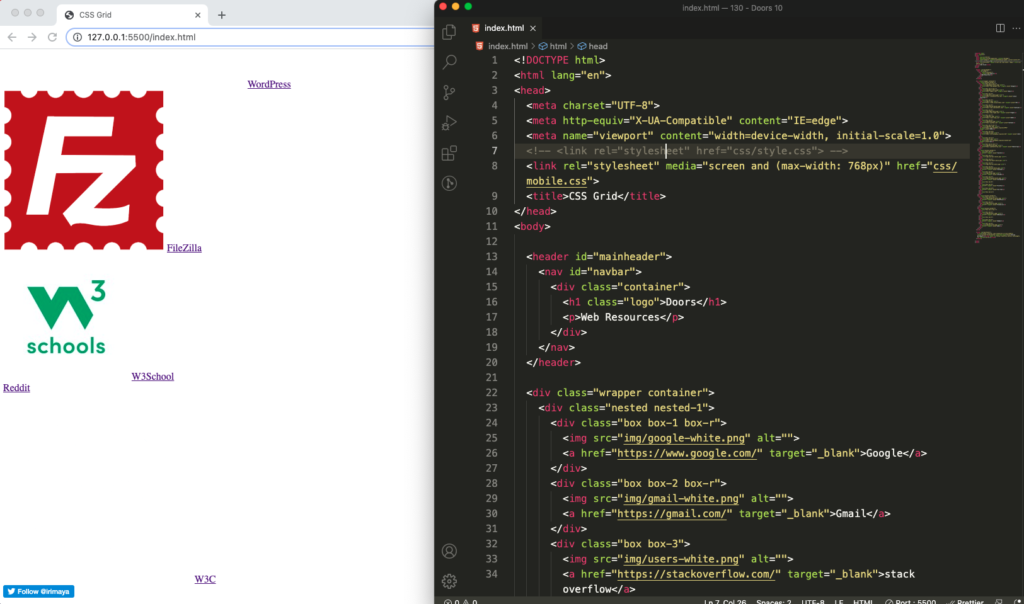Click the meta charset UTF-8 line
The image size is (1024, 604).
tap(593, 105)
